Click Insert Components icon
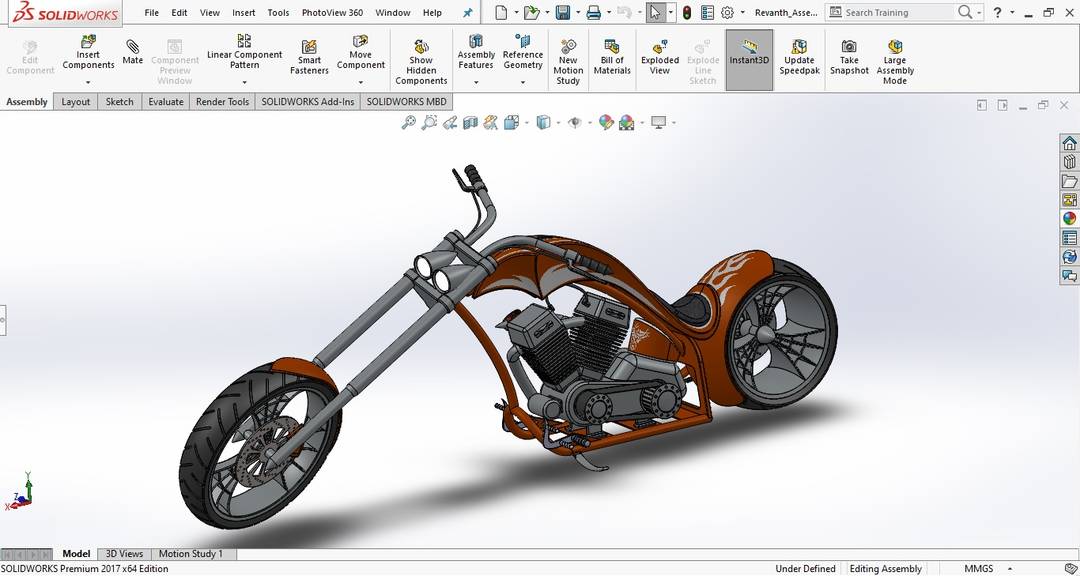This screenshot has width=1080, height=576. [88, 41]
